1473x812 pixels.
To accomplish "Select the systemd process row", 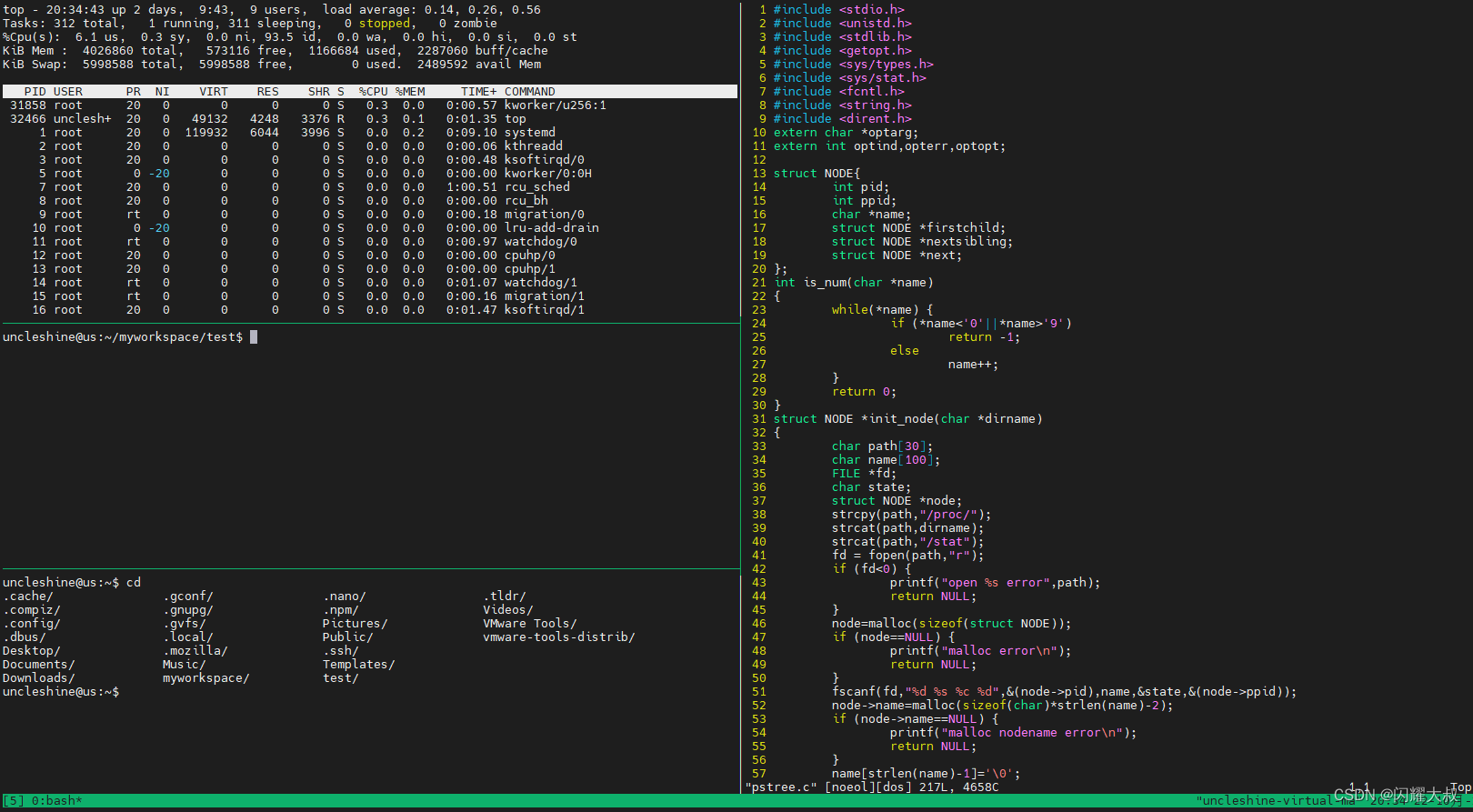I will (529, 133).
